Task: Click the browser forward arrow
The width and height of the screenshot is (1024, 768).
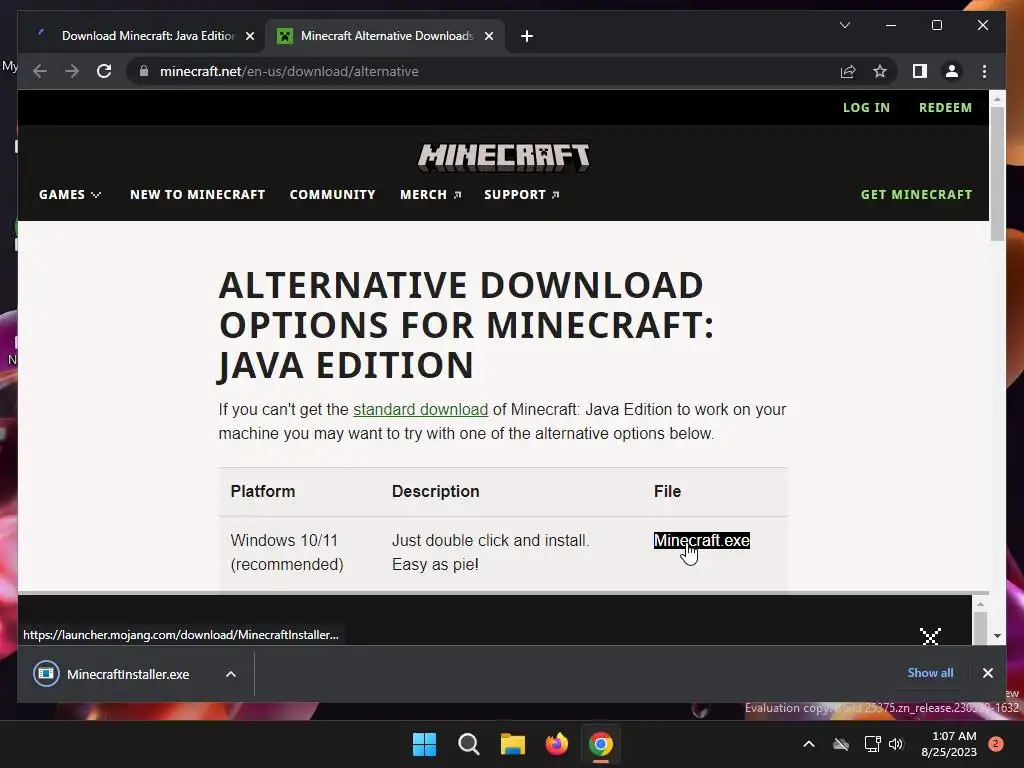Action: tap(72, 71)
